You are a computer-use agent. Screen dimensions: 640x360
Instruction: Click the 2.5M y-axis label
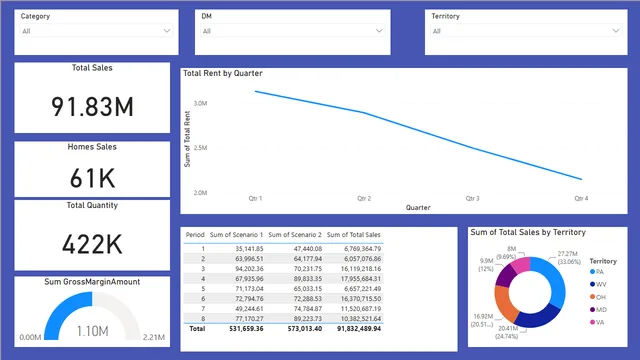[200, 148]
